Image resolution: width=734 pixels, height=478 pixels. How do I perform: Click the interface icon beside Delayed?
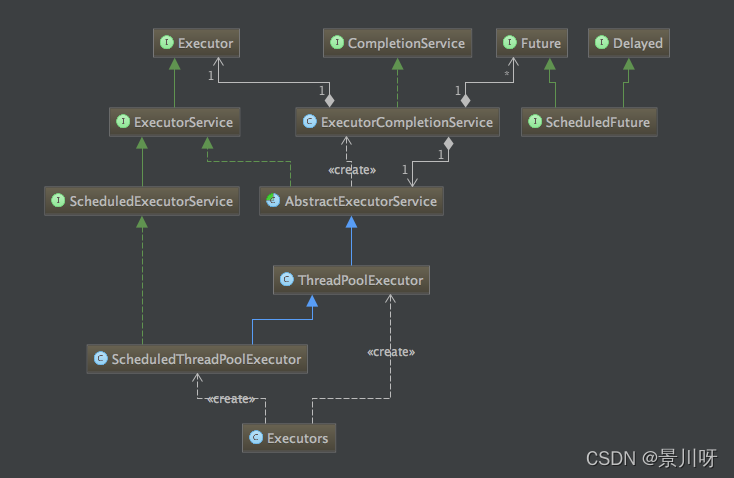click(x=602, y=43)
